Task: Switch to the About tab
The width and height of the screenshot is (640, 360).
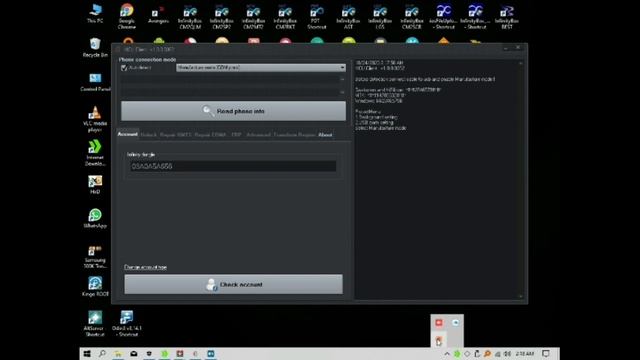Action: pos(325,135)
